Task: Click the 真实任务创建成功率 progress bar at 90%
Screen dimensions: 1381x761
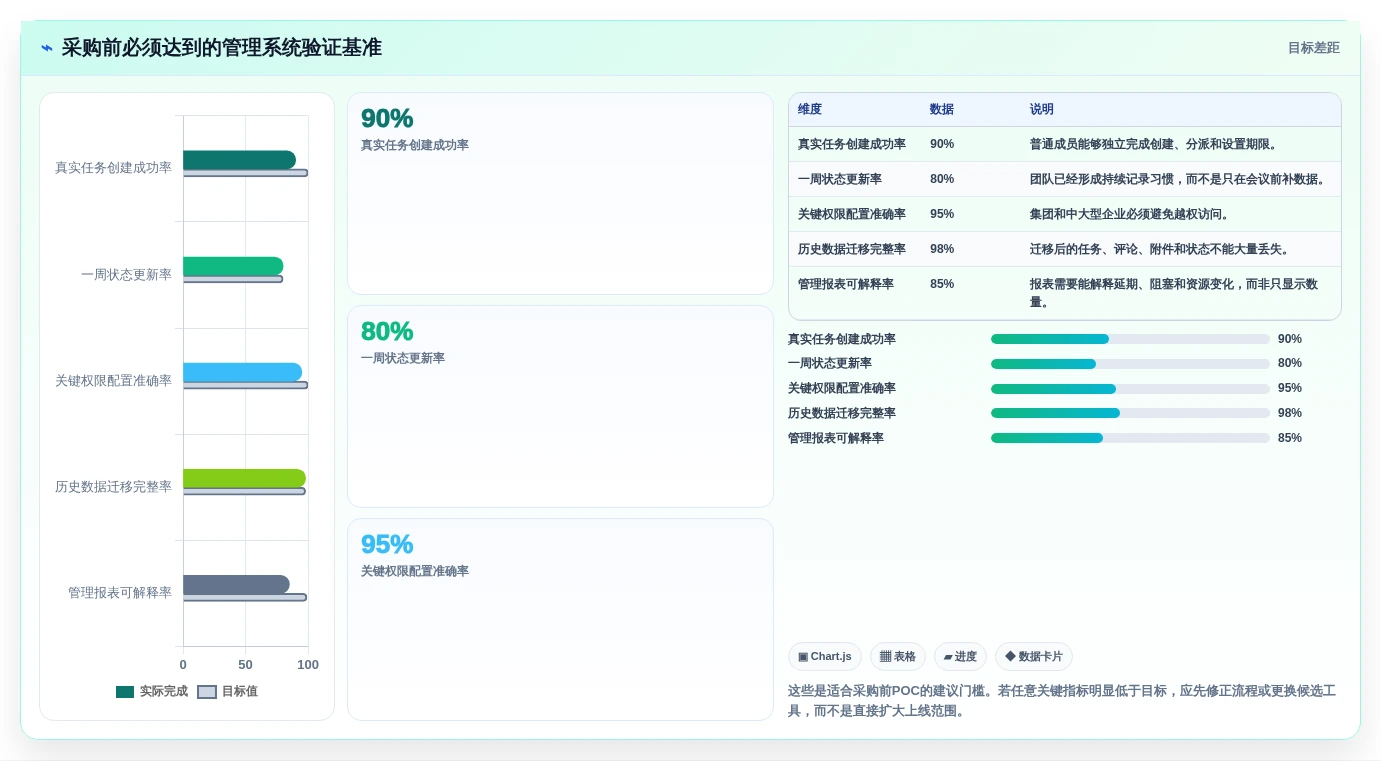Action: [x=1130, y=339]
